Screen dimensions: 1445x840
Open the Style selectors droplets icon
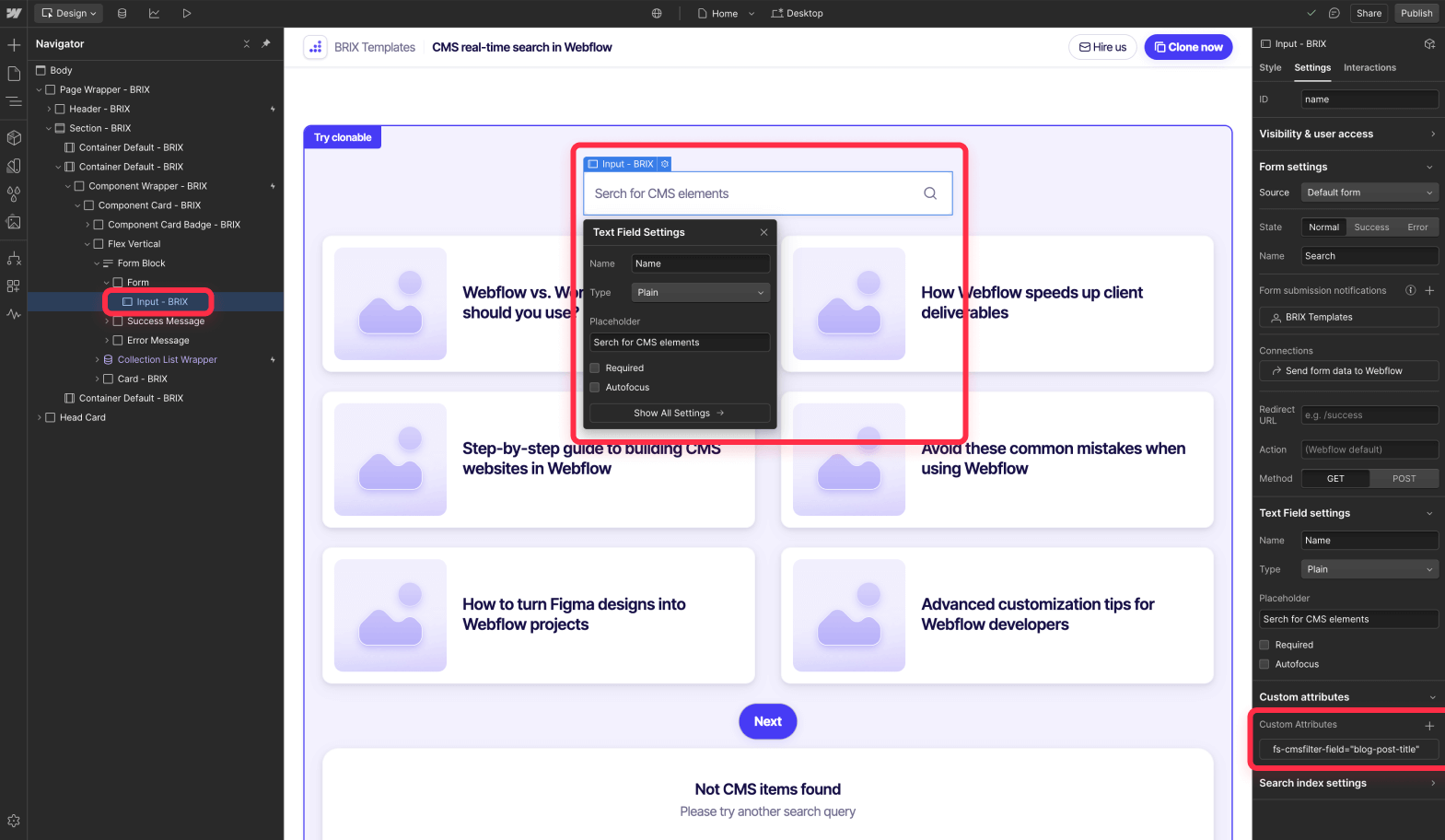click(14, 194)
